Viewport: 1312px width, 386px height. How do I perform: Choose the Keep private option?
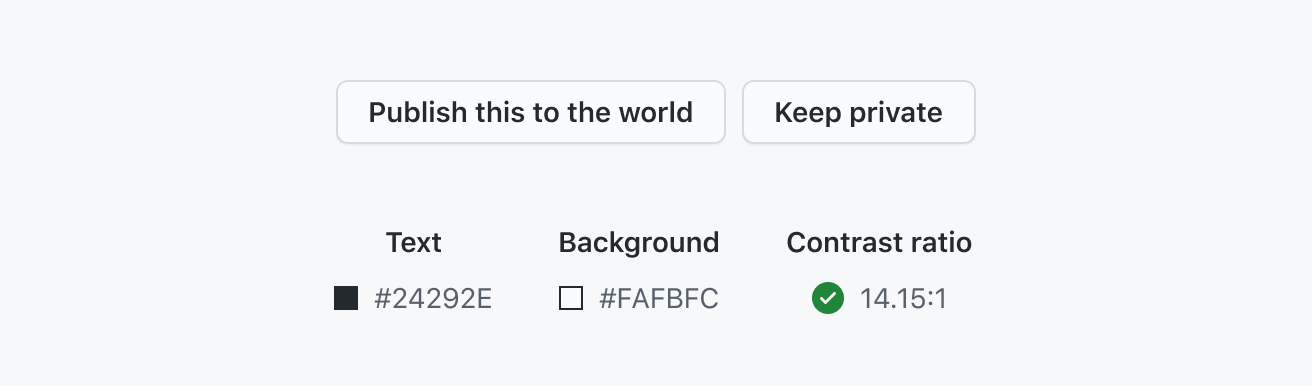(x=859, y=112)
